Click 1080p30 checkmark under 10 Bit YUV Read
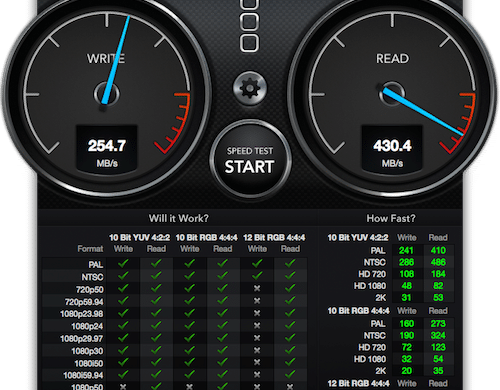Viewport: 500px width, 390px height. [x=156, y=350]
